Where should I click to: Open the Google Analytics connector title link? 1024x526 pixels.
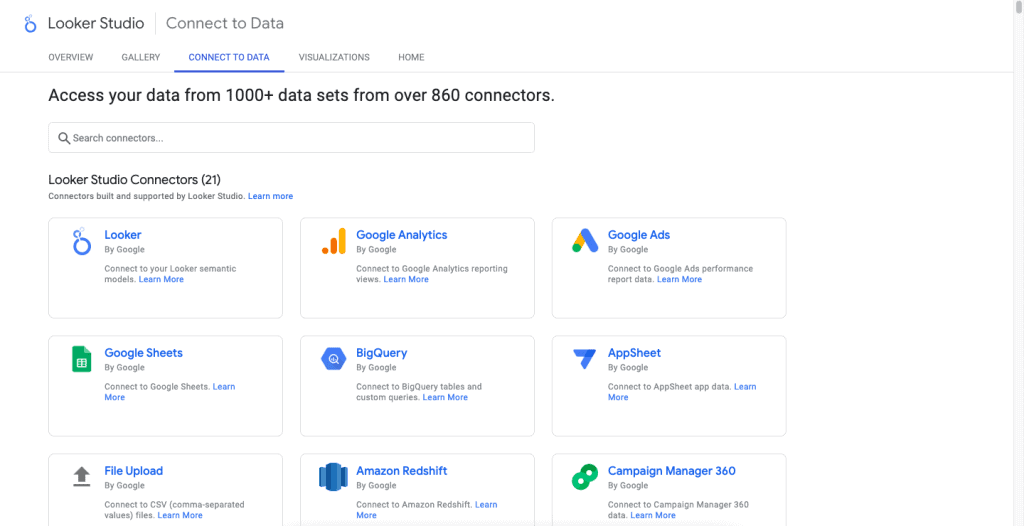click(x=401, y=235)
